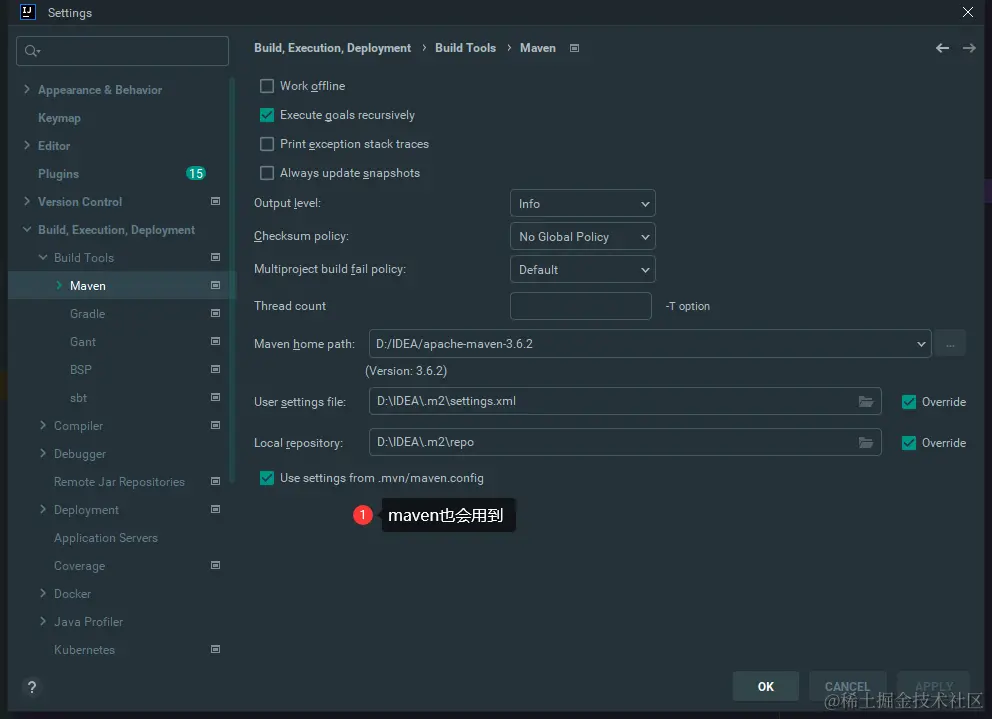The height and width of the screenshot is (719, 992).
Task: Click project-level icon on Deployment row
Action: tap(215, 509)
